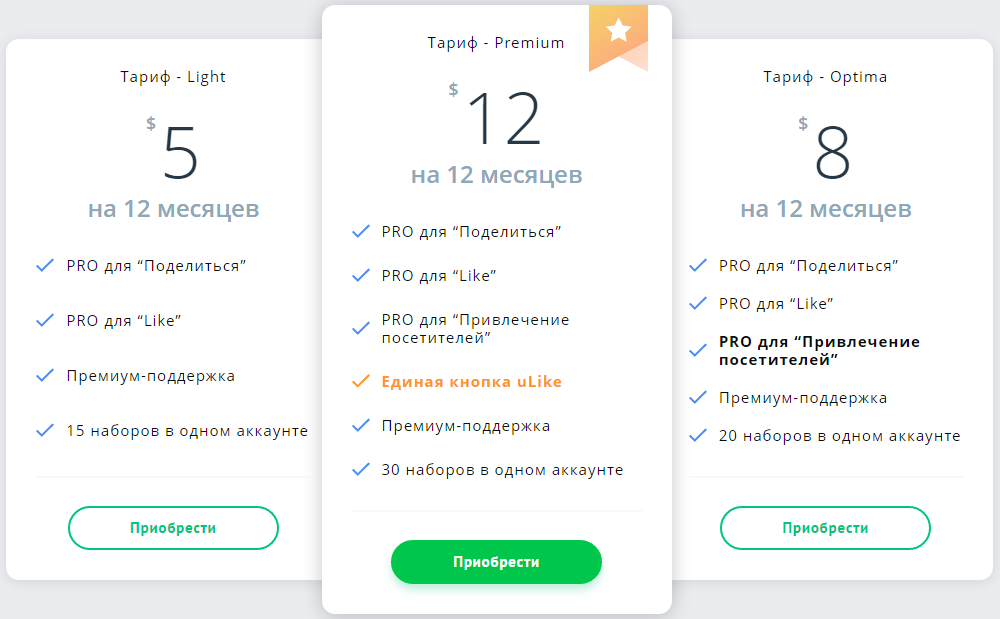This screenshot has width=1000, height=619.
Task: Click Optima plan's PRO для "Like" checkmark
Action: [698, 303]
